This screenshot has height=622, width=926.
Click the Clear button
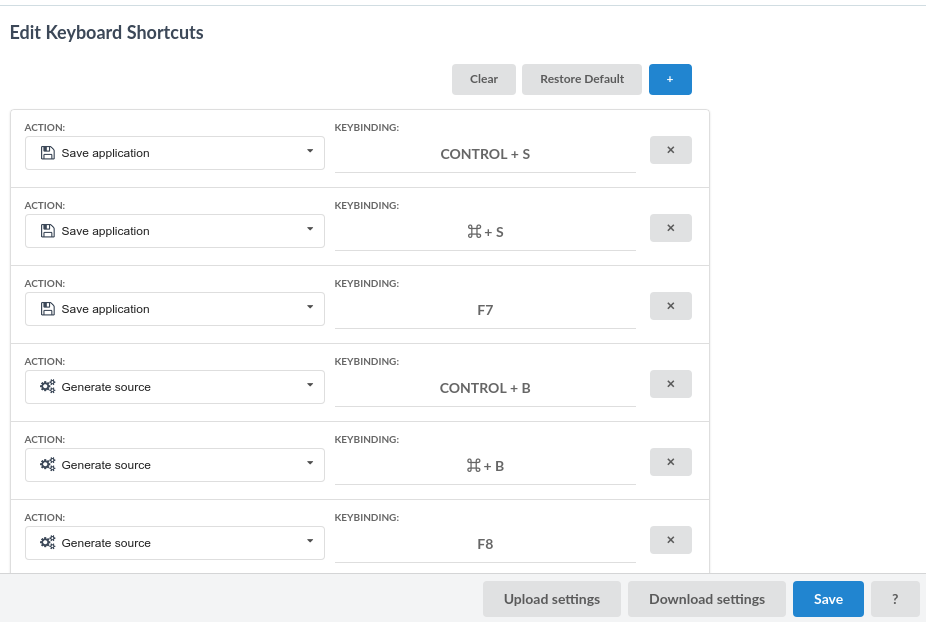pyautogui.click(x=483, y=79)
